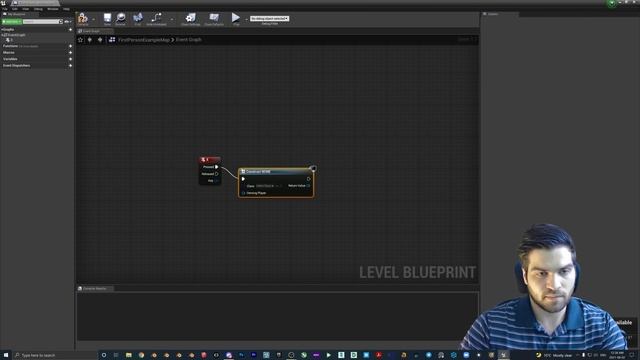Open the Class select dropdown on Construct node
This screenshot has height=360, width=640.
pos(269,186)
